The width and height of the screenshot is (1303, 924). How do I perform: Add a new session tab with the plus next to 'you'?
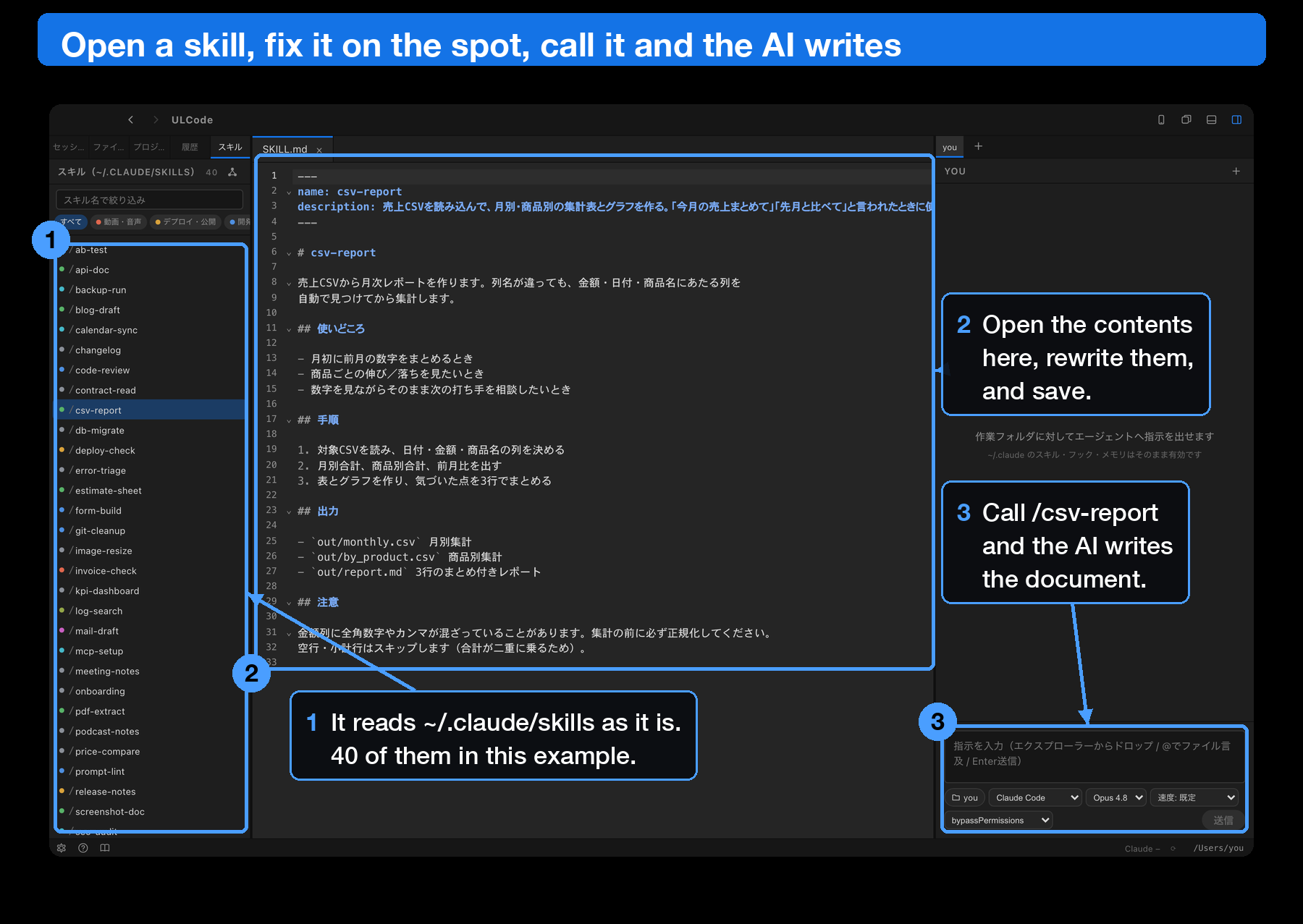tap(978, 146)
